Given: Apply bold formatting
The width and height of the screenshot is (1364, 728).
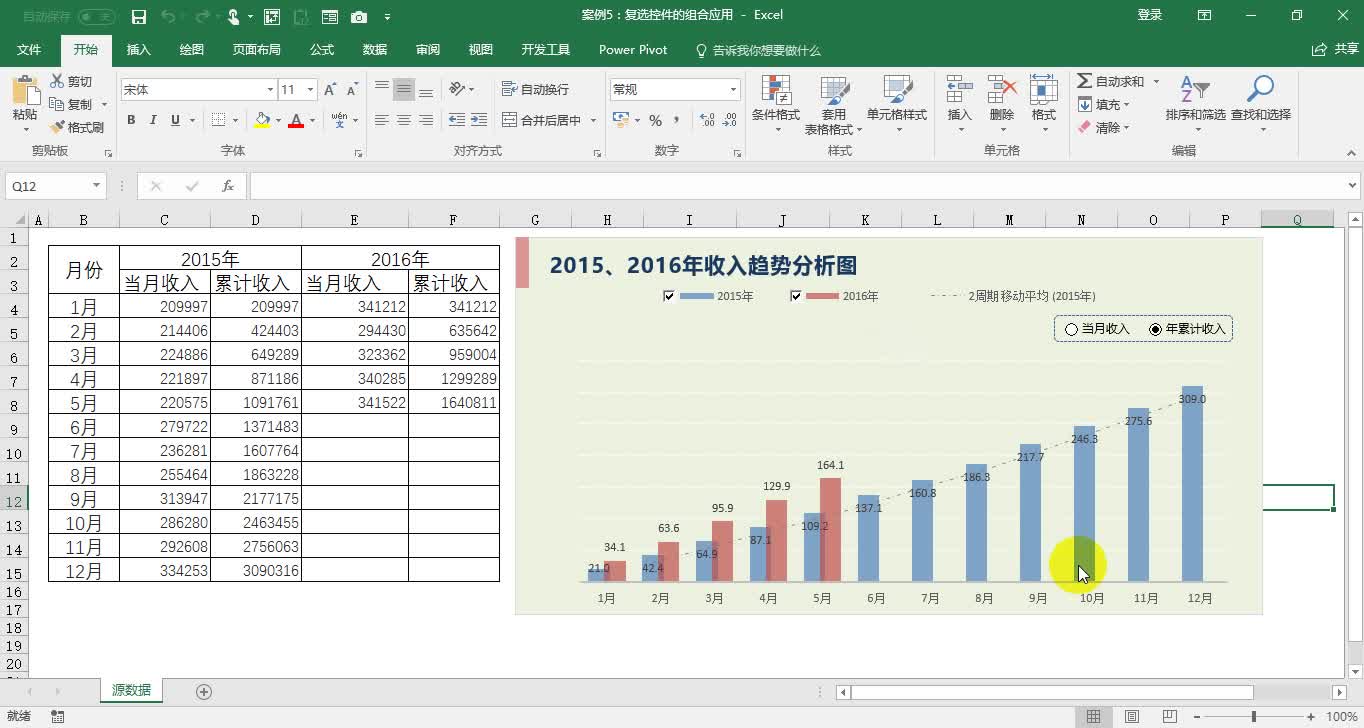Looking at the screenshot, I should click(131, 119).
